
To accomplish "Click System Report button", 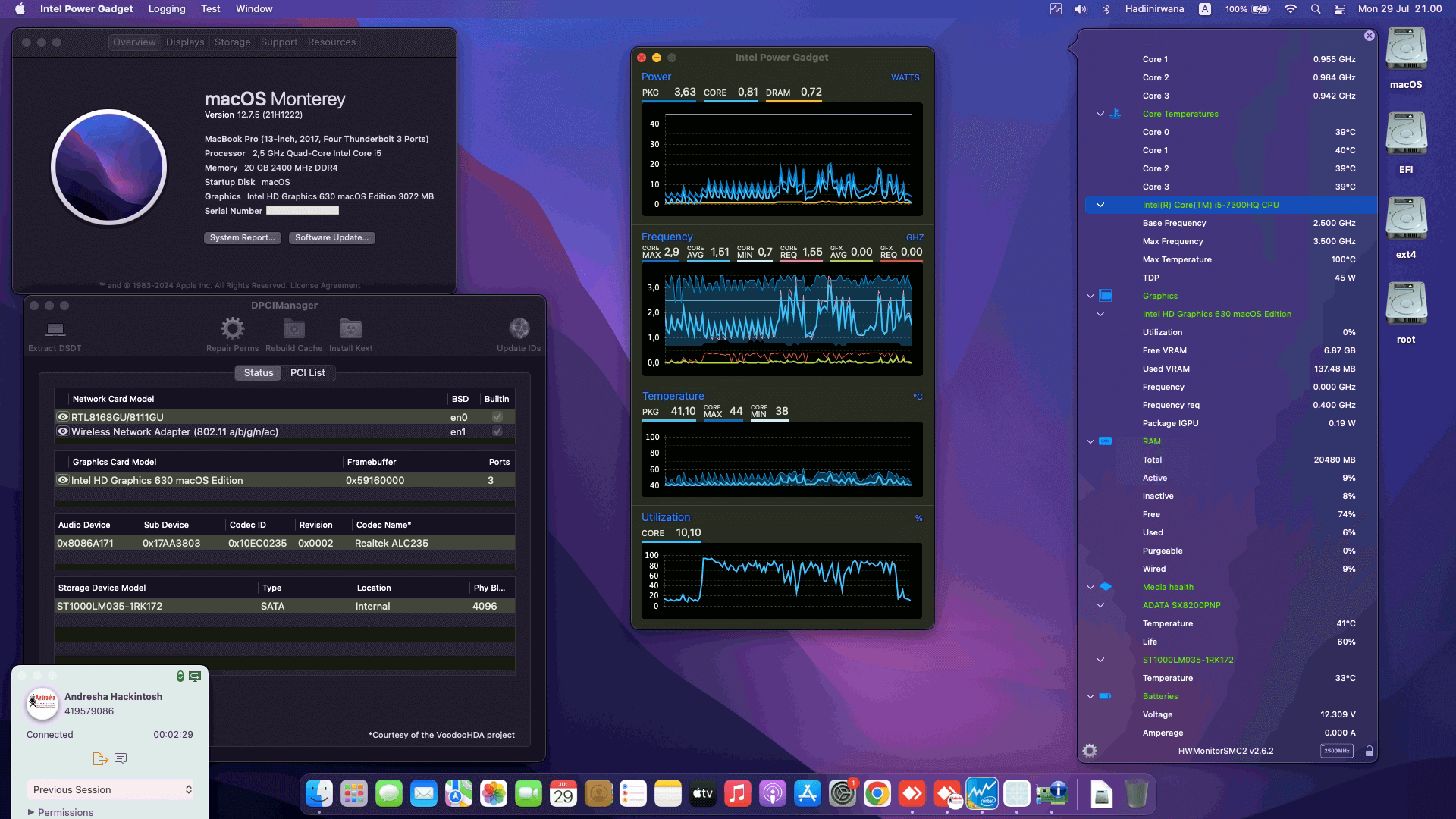I will click(x=242, y=237).
